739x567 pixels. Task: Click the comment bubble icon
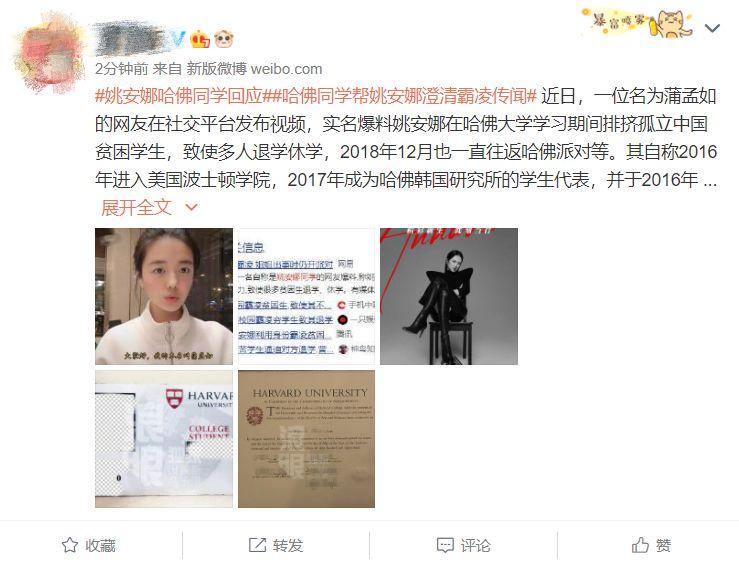445,545
